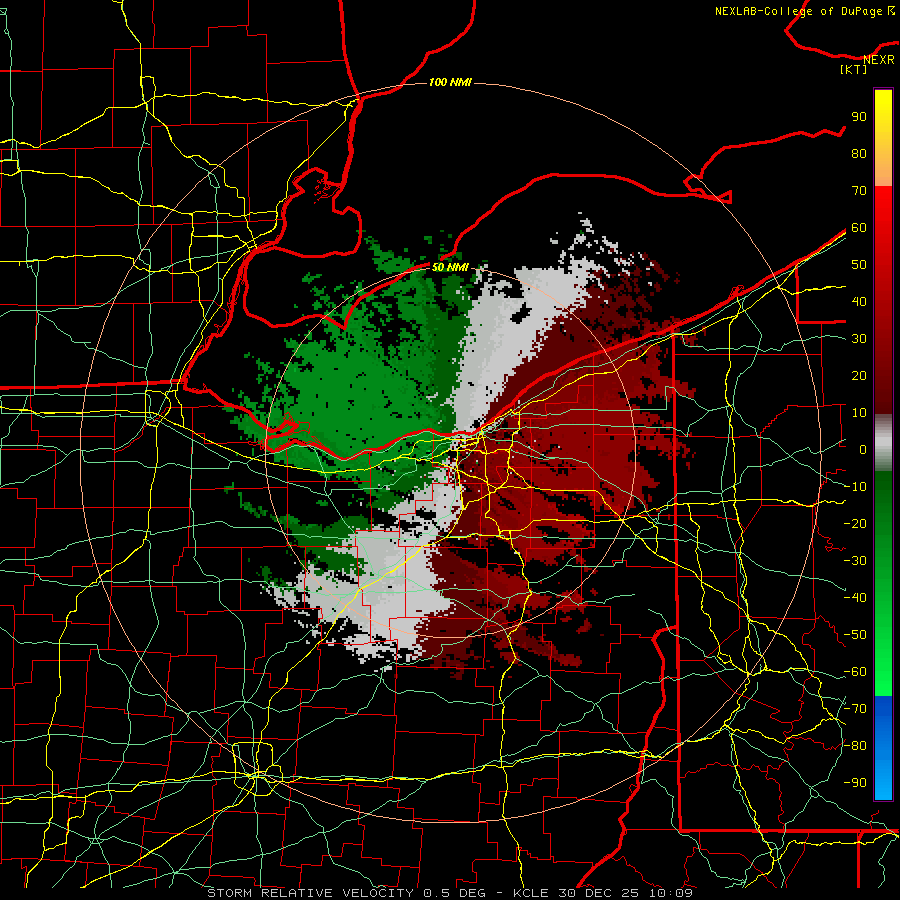900x900 pixels.
Task: Click the -30 scale label
Action: coord(855,561)
